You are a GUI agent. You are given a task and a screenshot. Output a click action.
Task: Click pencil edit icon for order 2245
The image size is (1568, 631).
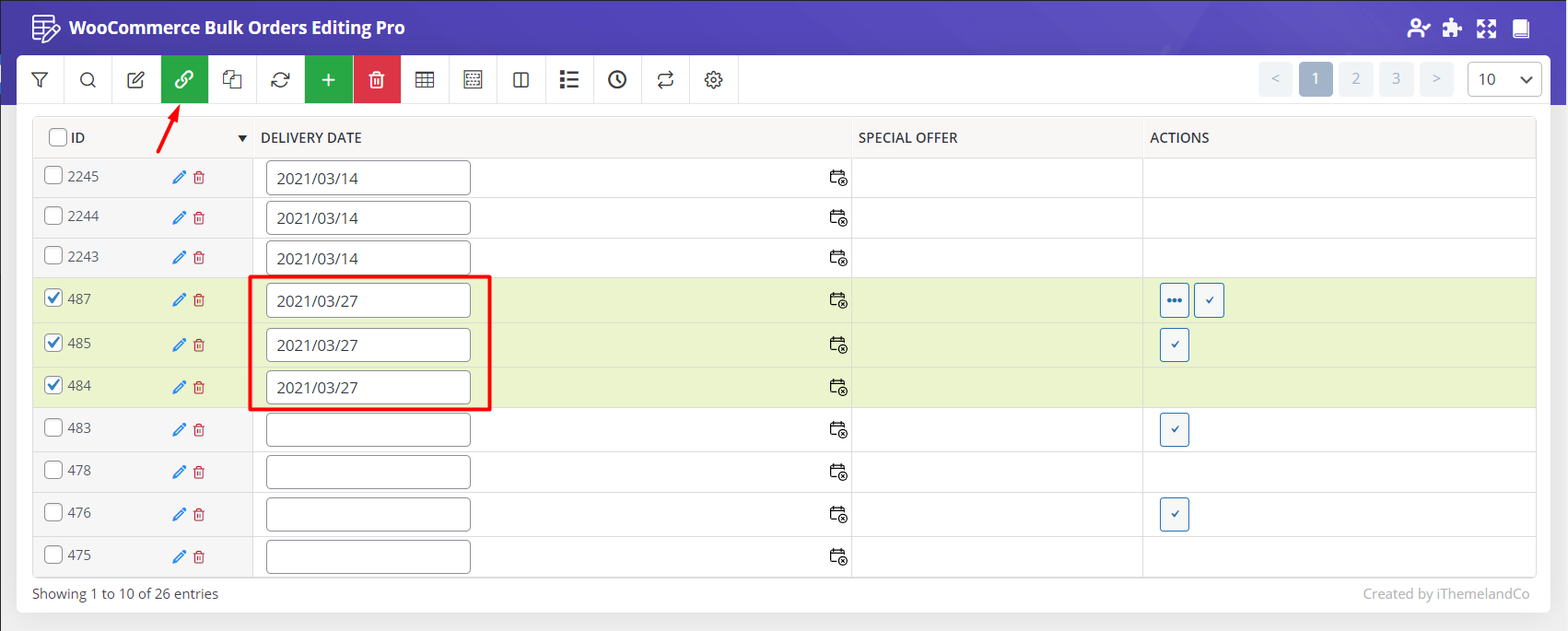tap(179, 178)
